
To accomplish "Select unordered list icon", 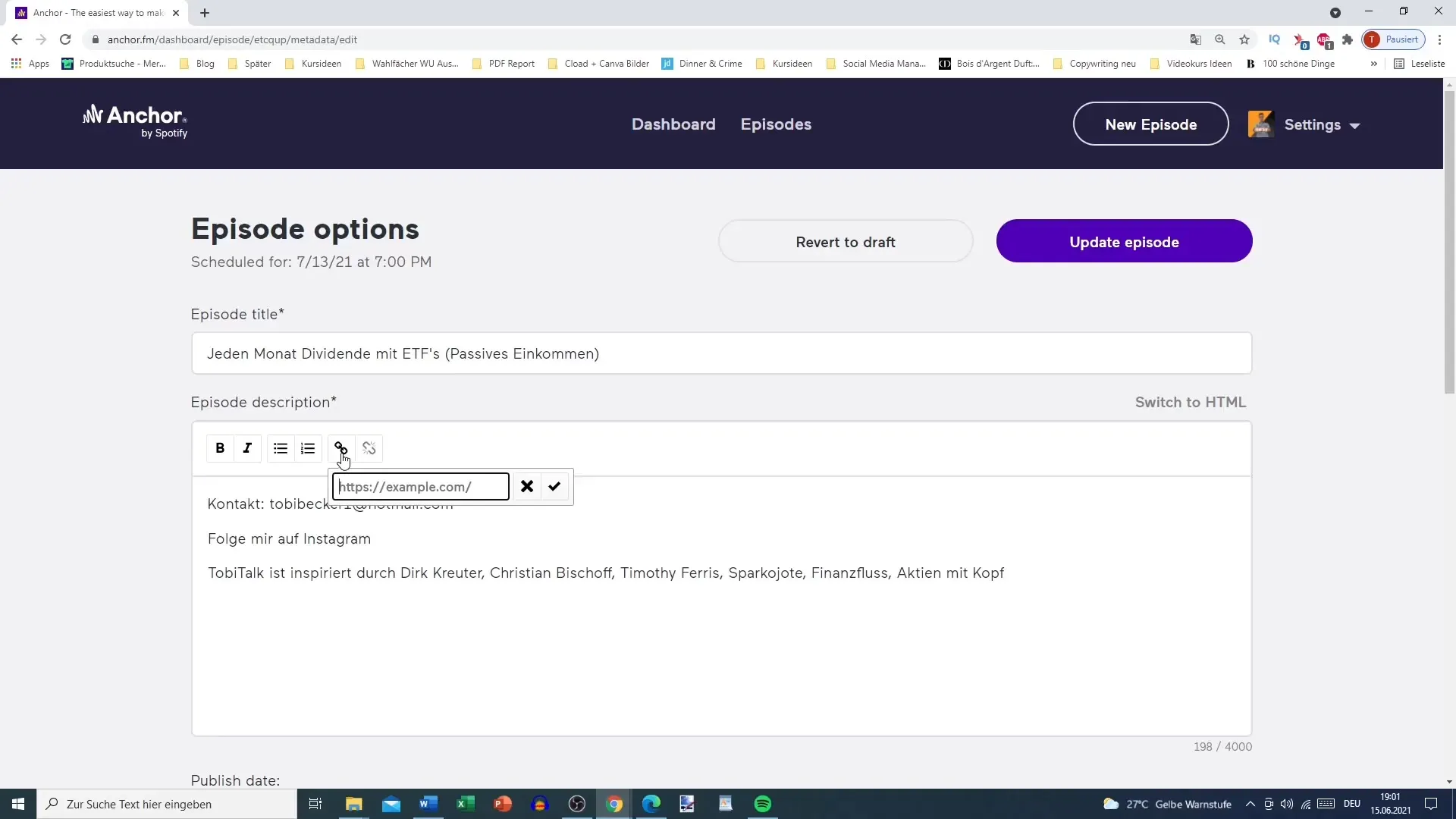I will pos(281,448).
